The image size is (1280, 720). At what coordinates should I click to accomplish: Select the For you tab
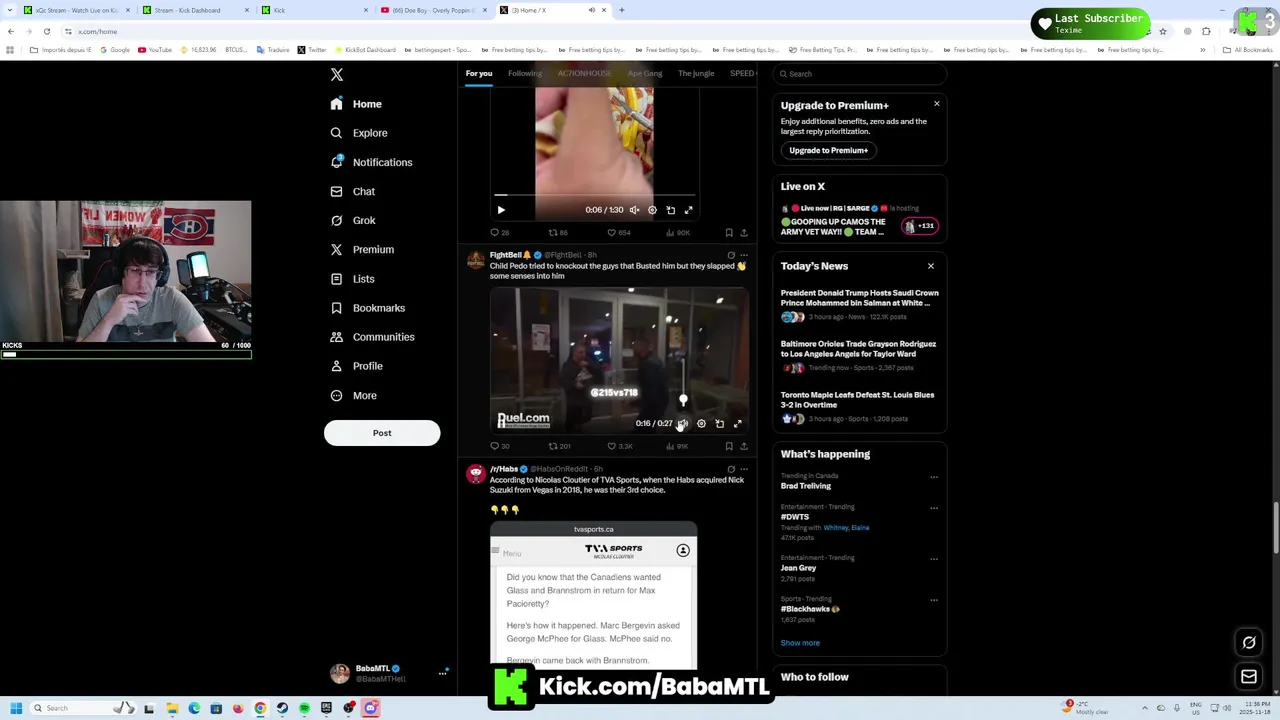pyautogui.click(x=479, y=73)
